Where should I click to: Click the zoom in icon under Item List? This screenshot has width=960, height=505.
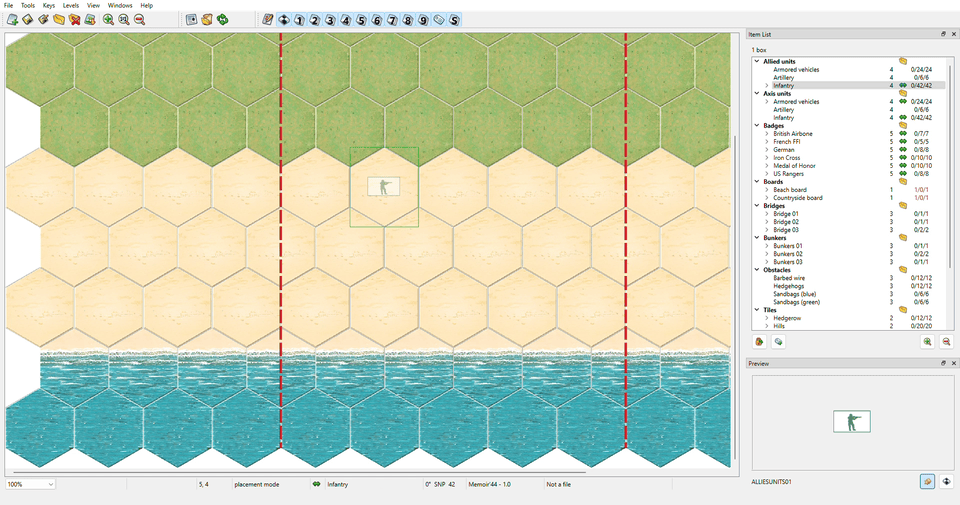tap(928, 342)
